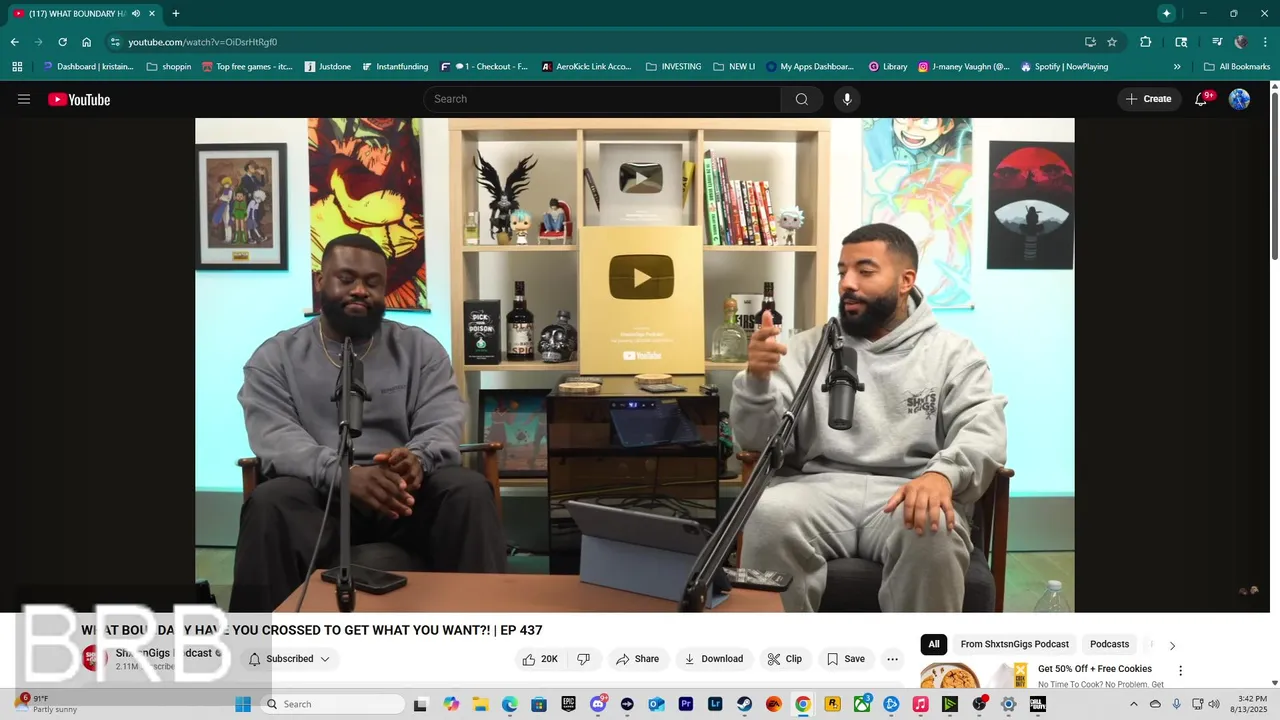Start voice search with microphone icon
Screen dimensions: 1280x720
(x=847, y=99)
